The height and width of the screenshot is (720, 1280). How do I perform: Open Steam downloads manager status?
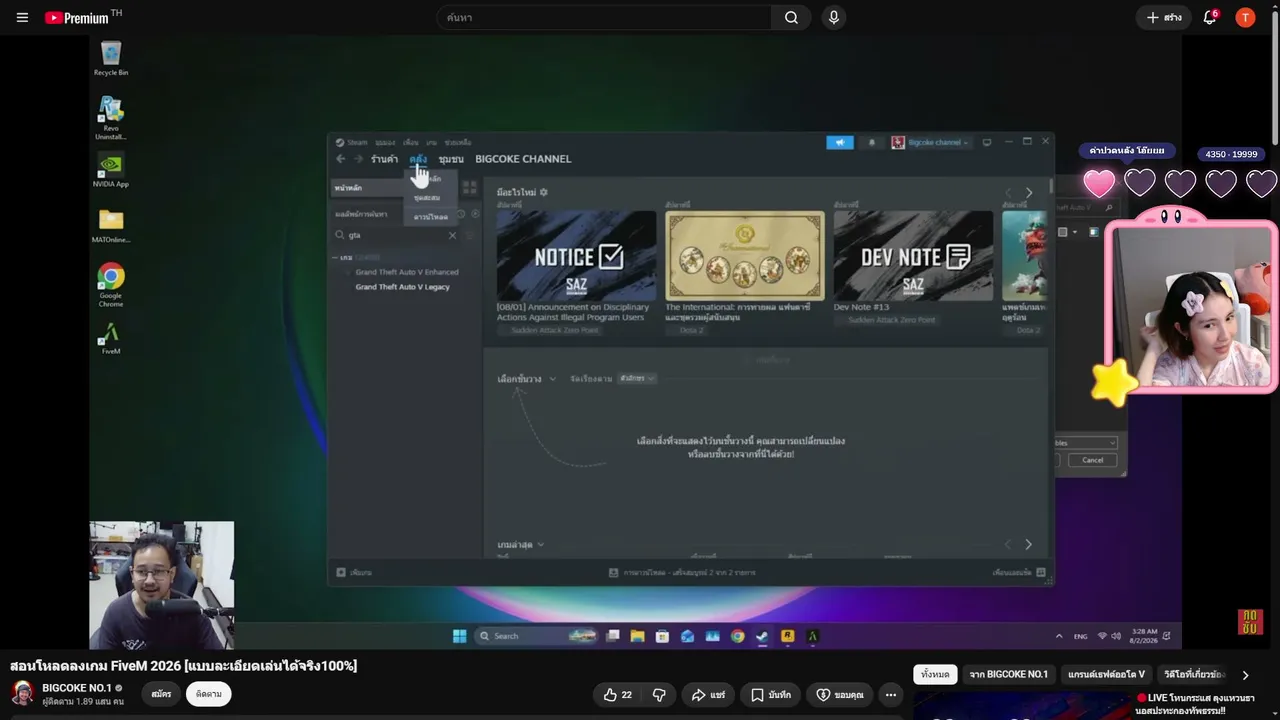click(682, 573)
